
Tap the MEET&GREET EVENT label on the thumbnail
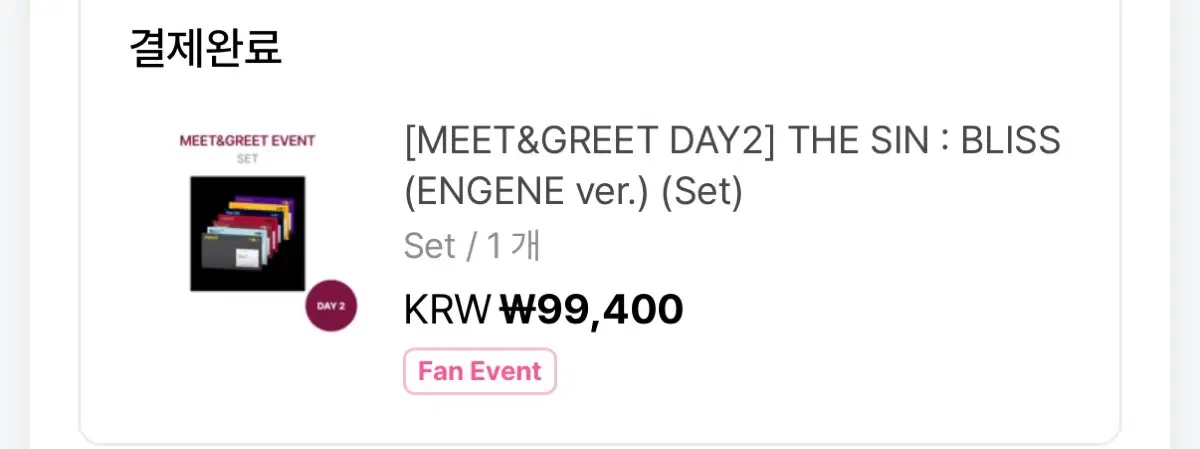coord(247,141)
